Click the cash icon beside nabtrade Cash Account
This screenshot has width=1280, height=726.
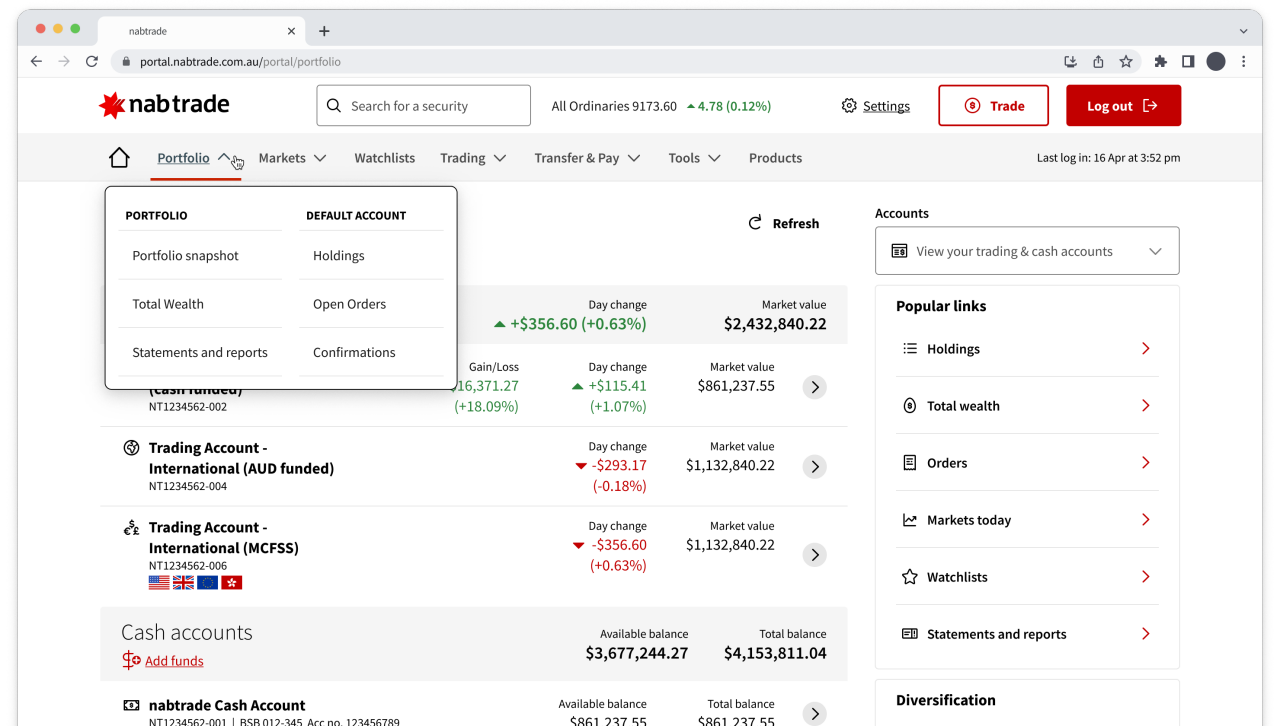pos(131,705)
